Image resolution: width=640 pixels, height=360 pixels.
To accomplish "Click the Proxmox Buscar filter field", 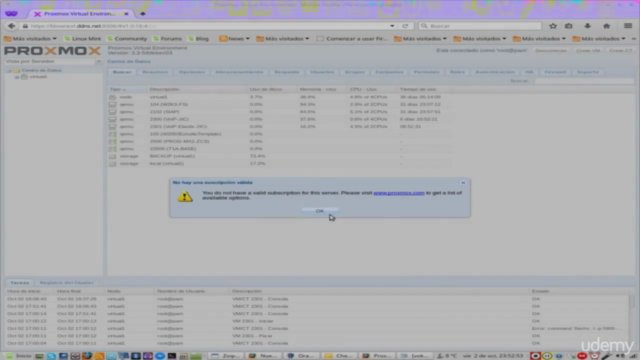I will point(584,81).
